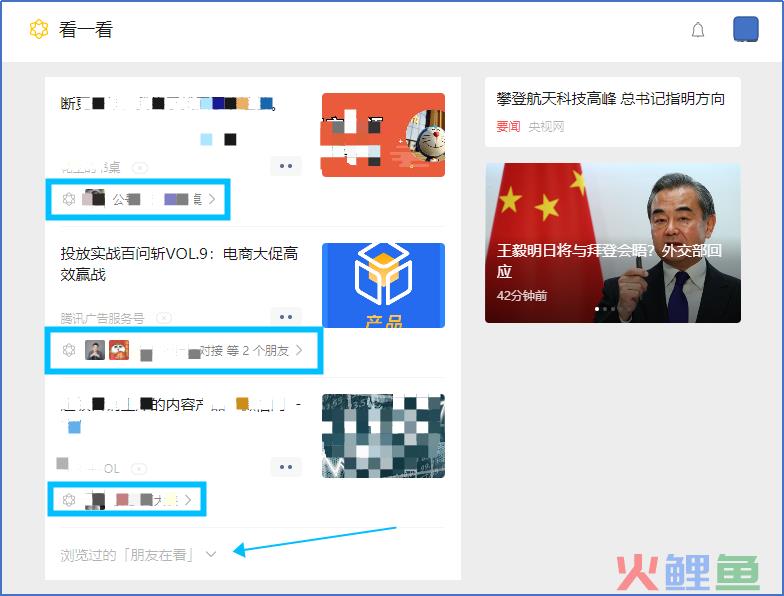
Task: Select the 要闻 tag
Action: (x=508, y=126)
